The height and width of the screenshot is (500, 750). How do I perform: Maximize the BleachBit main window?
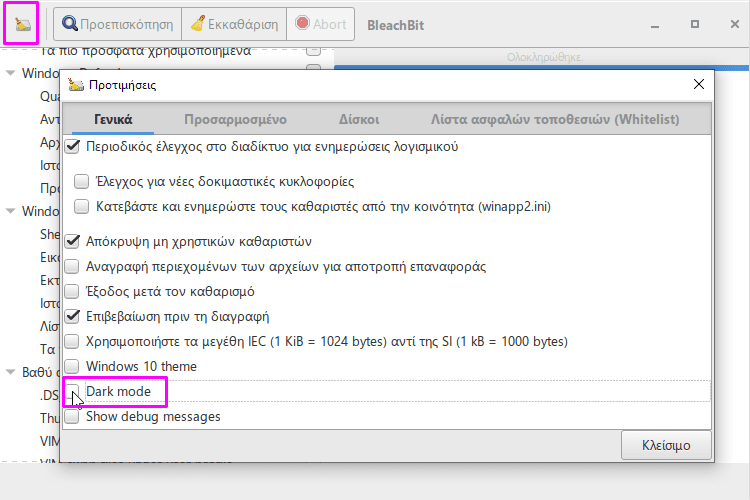(695, 24)
